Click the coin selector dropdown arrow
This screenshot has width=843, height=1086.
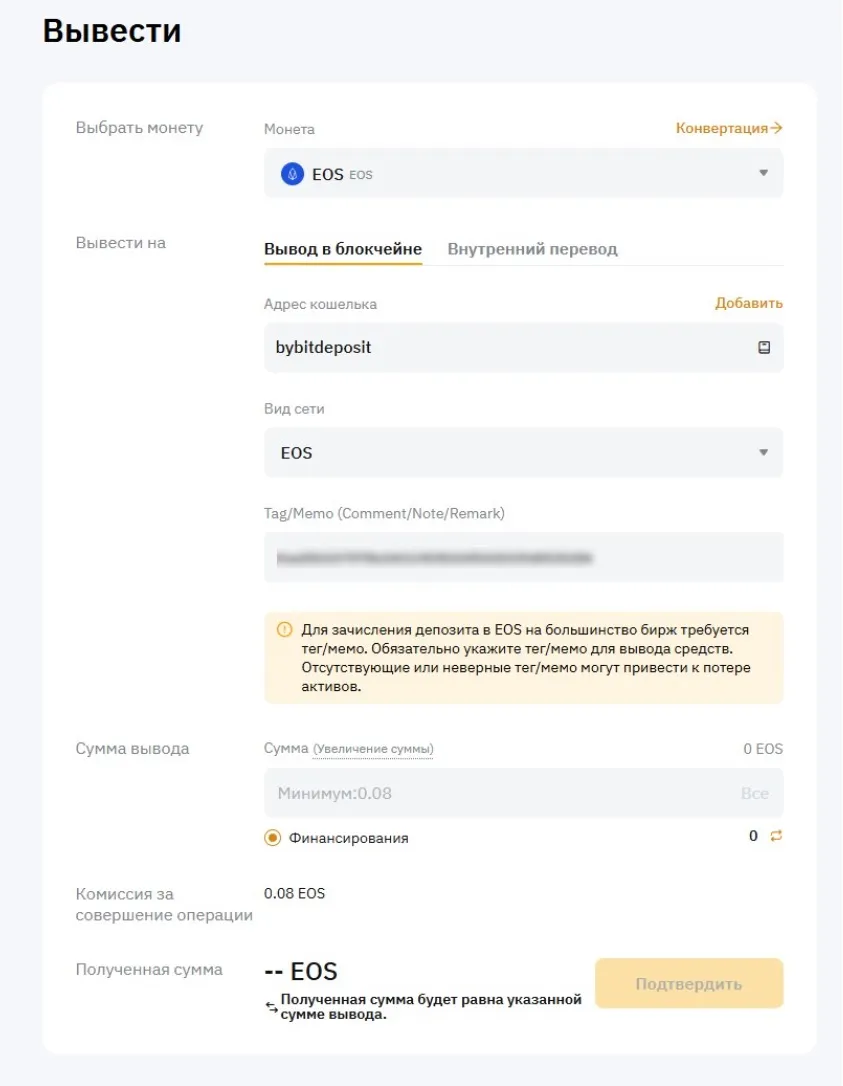point(764,174)
